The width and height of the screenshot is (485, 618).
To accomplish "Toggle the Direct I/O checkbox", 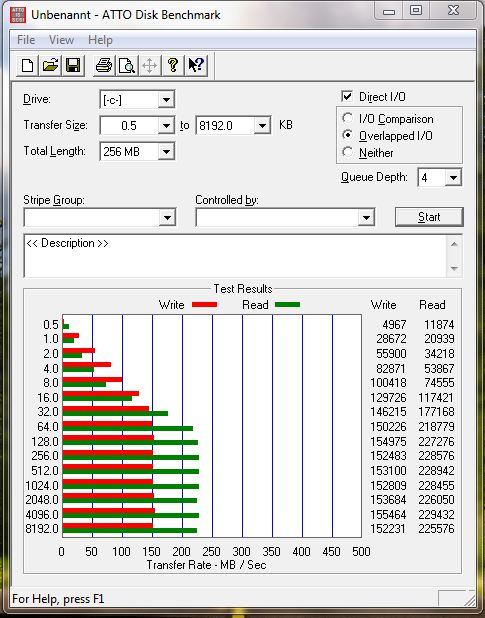I will (347, 96).
